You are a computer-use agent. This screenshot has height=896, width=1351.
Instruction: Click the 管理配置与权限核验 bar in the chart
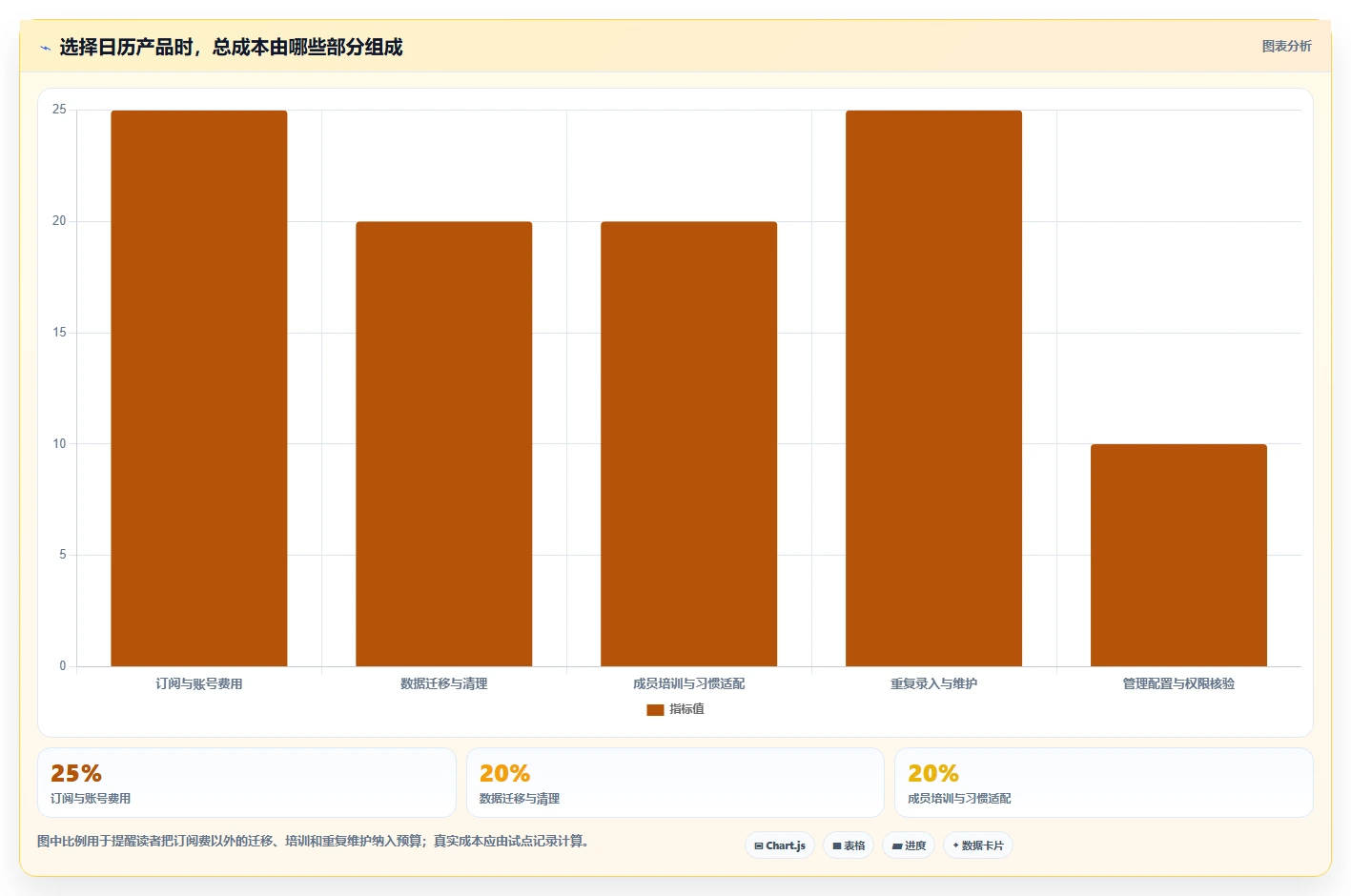click(1179, 555)
